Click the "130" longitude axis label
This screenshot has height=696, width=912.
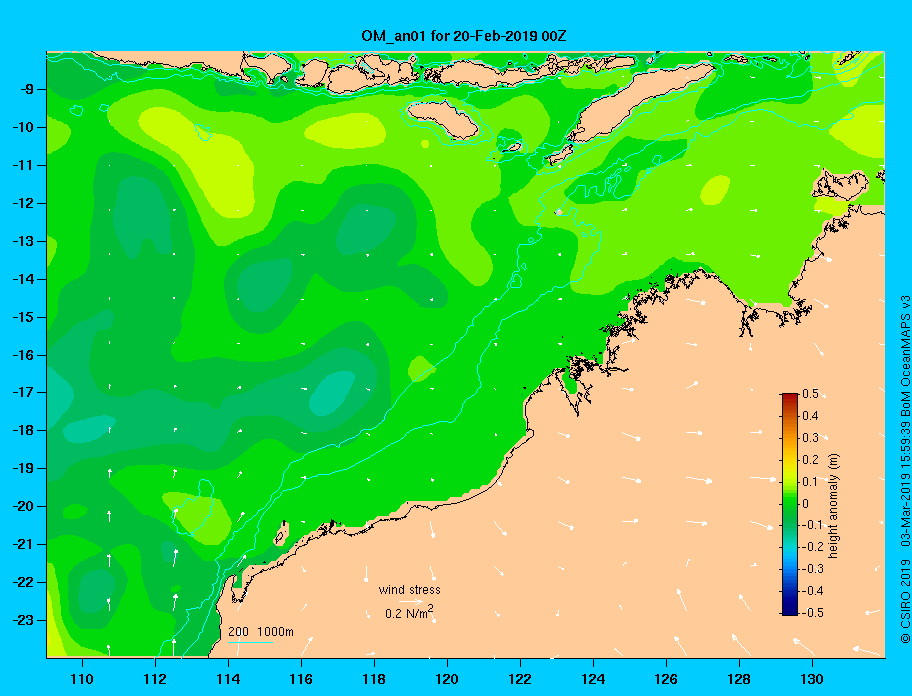[x=812, y=679]
